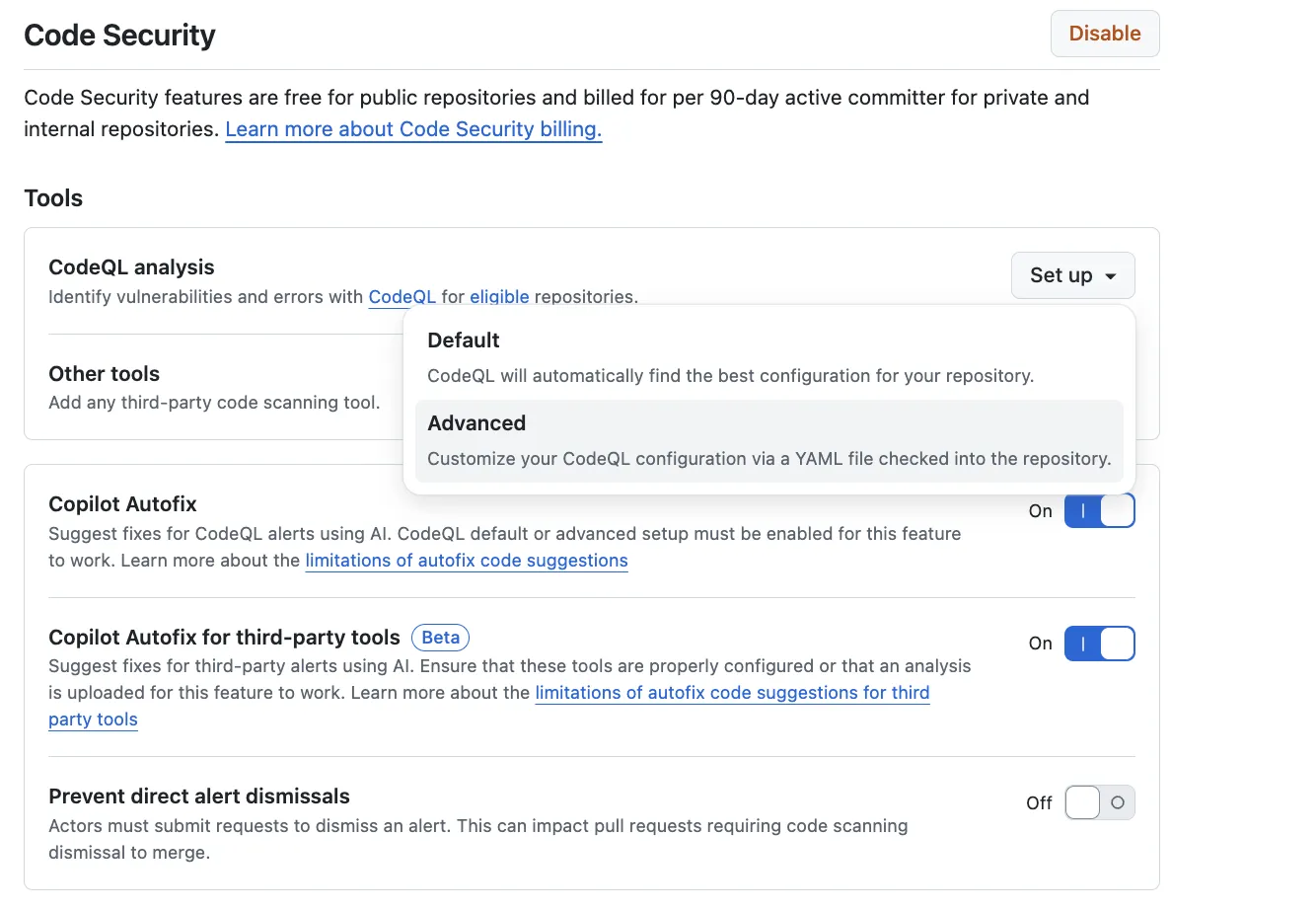Image resolution: width=1316 pixels, height=910 pixels.
Task: Open Learn more about Code Security billing
Action: click(413, 128)
